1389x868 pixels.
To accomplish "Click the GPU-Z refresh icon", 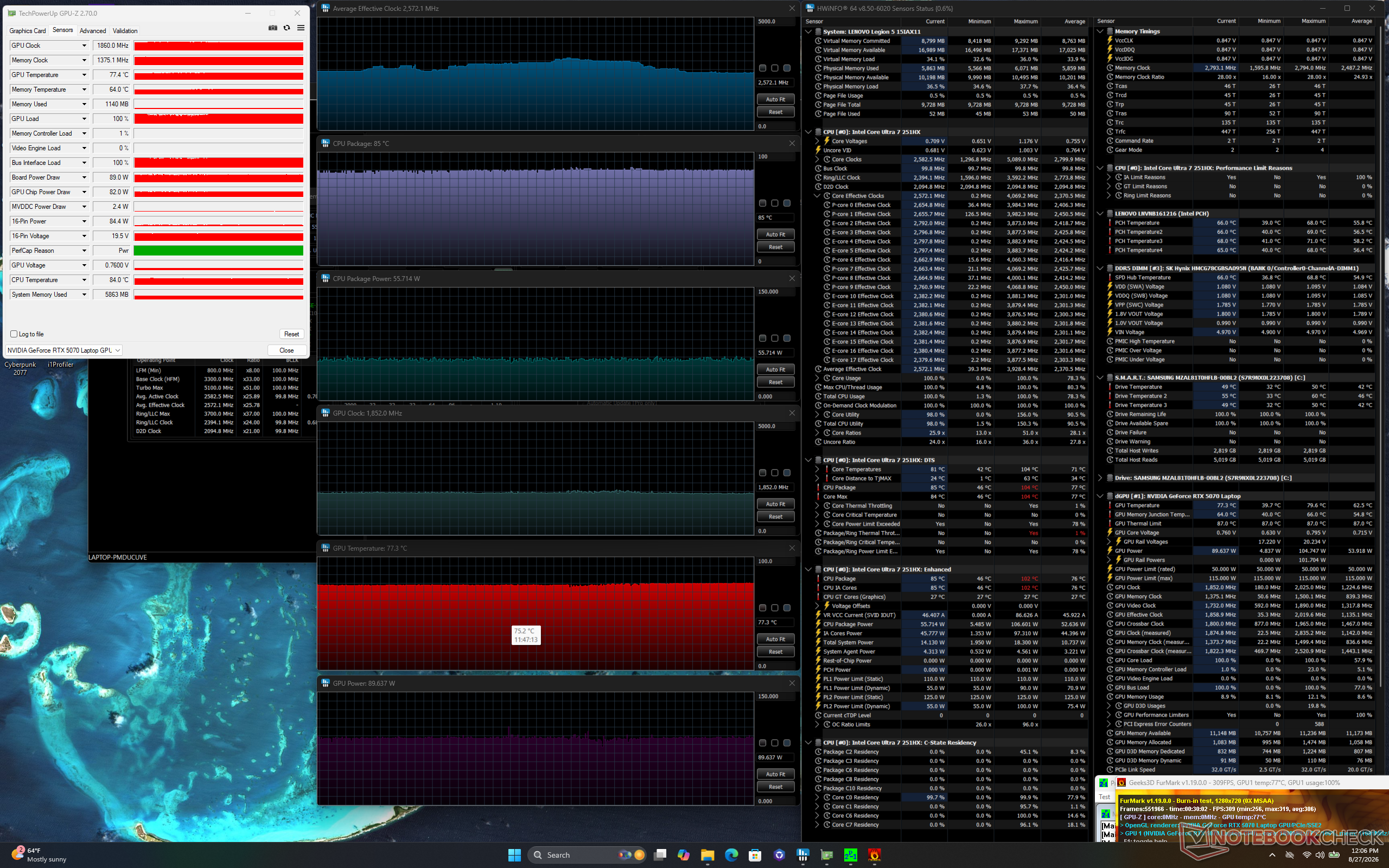I will tap(287, 28).
